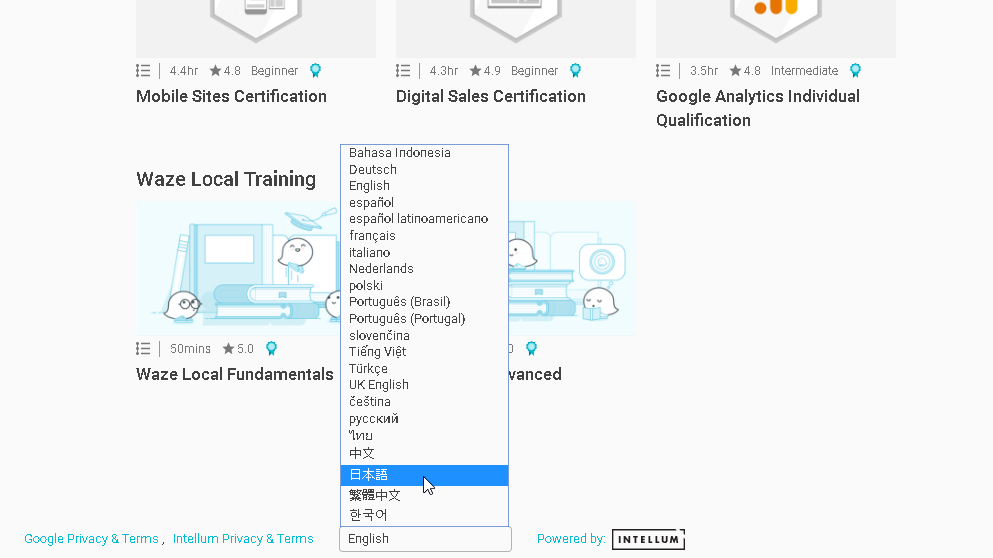Open Google Privacy & Terms link
This screenshot has width=993, height=558.
coord(91,539)
